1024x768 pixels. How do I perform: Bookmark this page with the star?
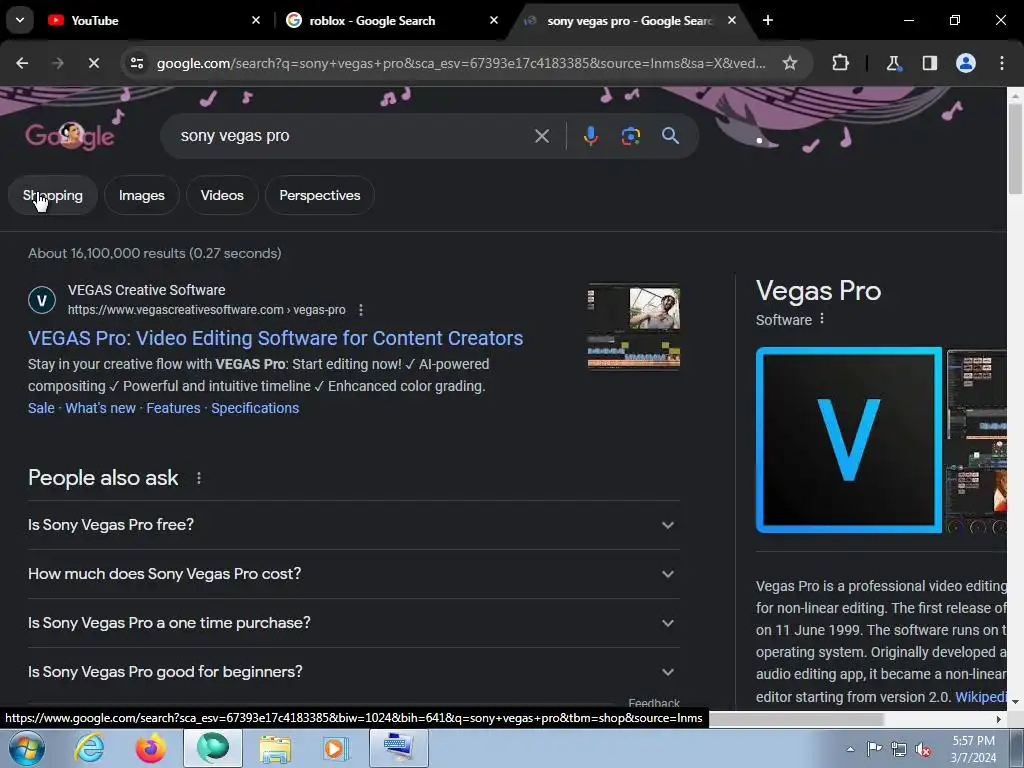coord(790,63)
